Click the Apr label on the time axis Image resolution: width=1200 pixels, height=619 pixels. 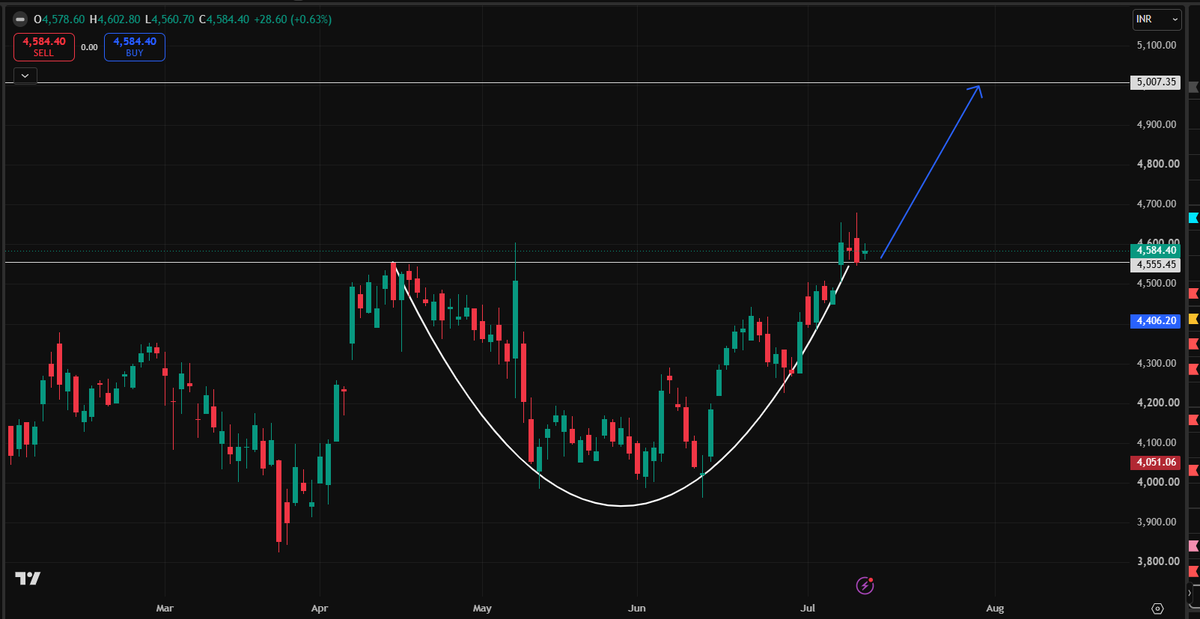coord(320,607)
